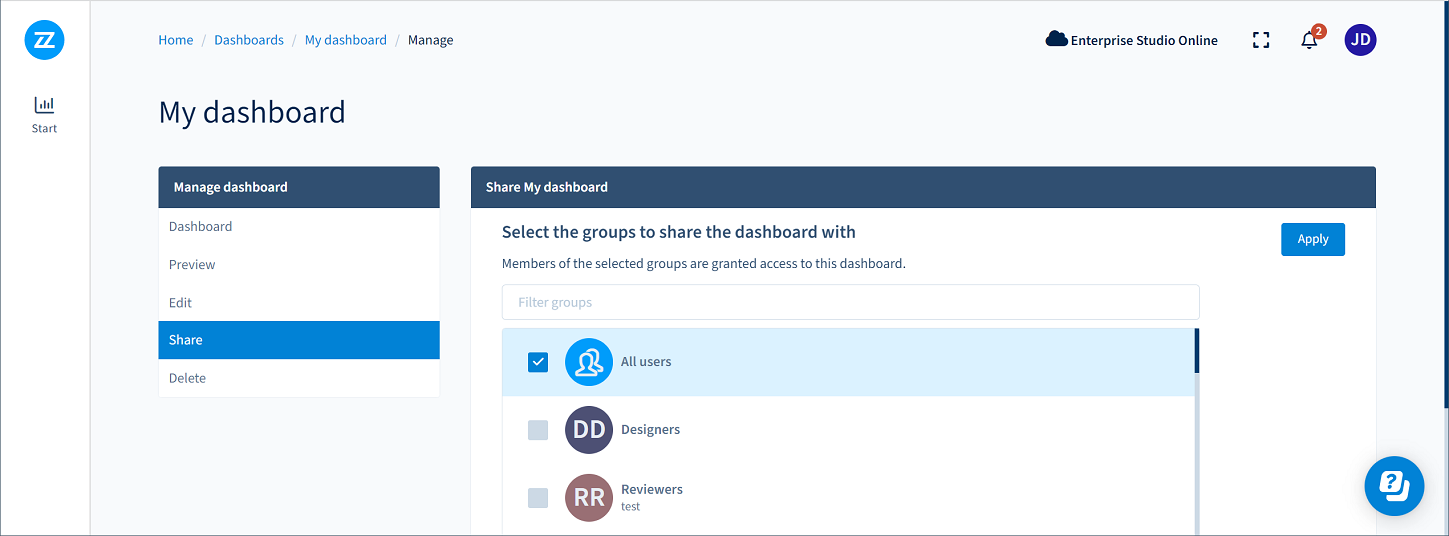
Task: Click the All users group icon
Action: click(589, 362)
